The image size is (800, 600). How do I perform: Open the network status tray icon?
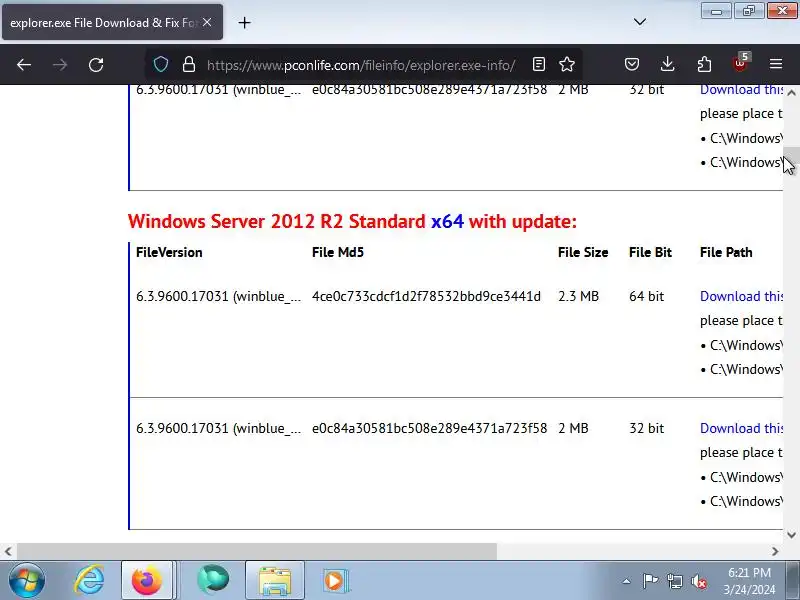(674, 581)
